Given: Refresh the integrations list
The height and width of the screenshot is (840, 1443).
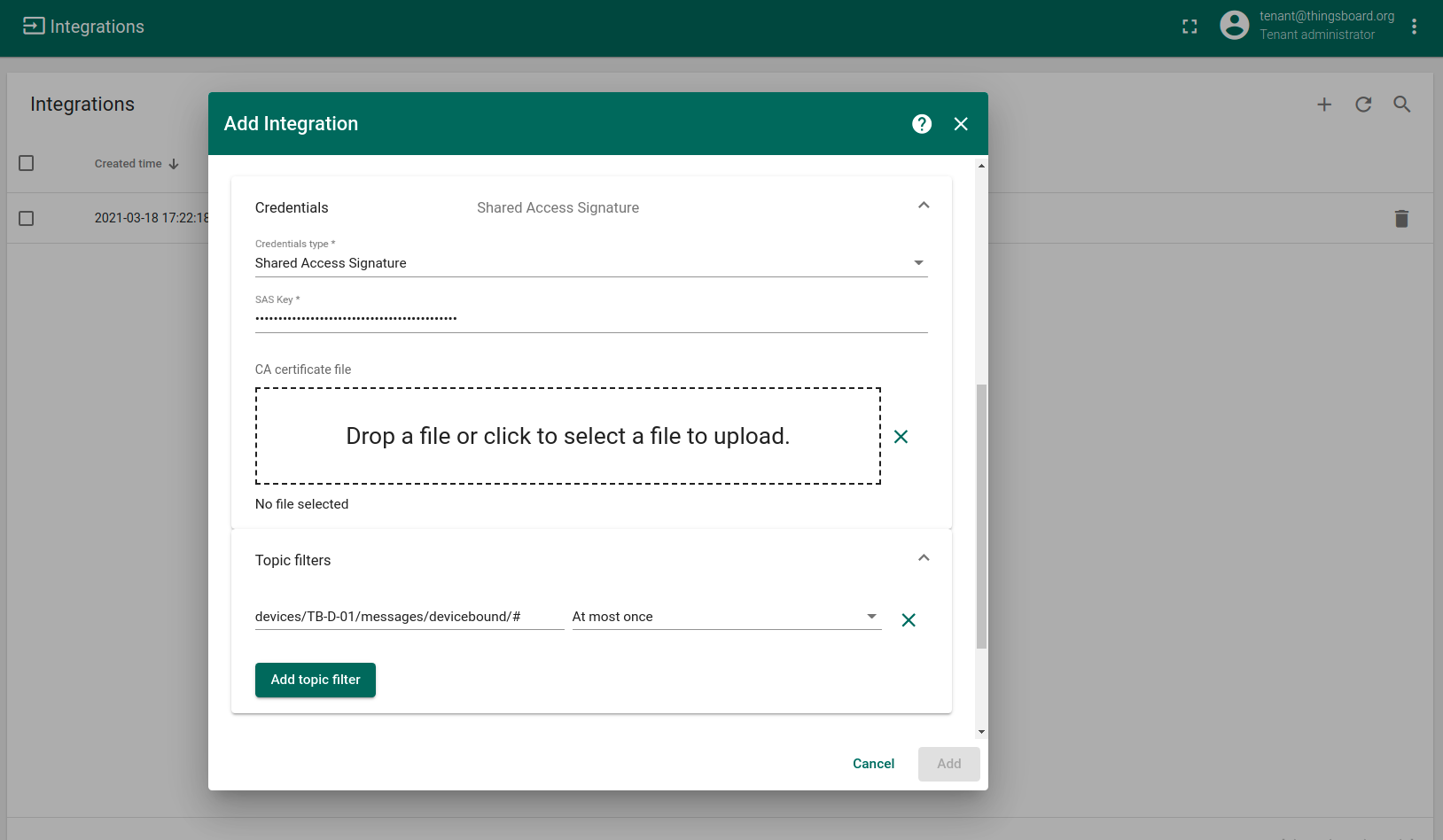Looking at the screenshot, I should point(1363,105).
